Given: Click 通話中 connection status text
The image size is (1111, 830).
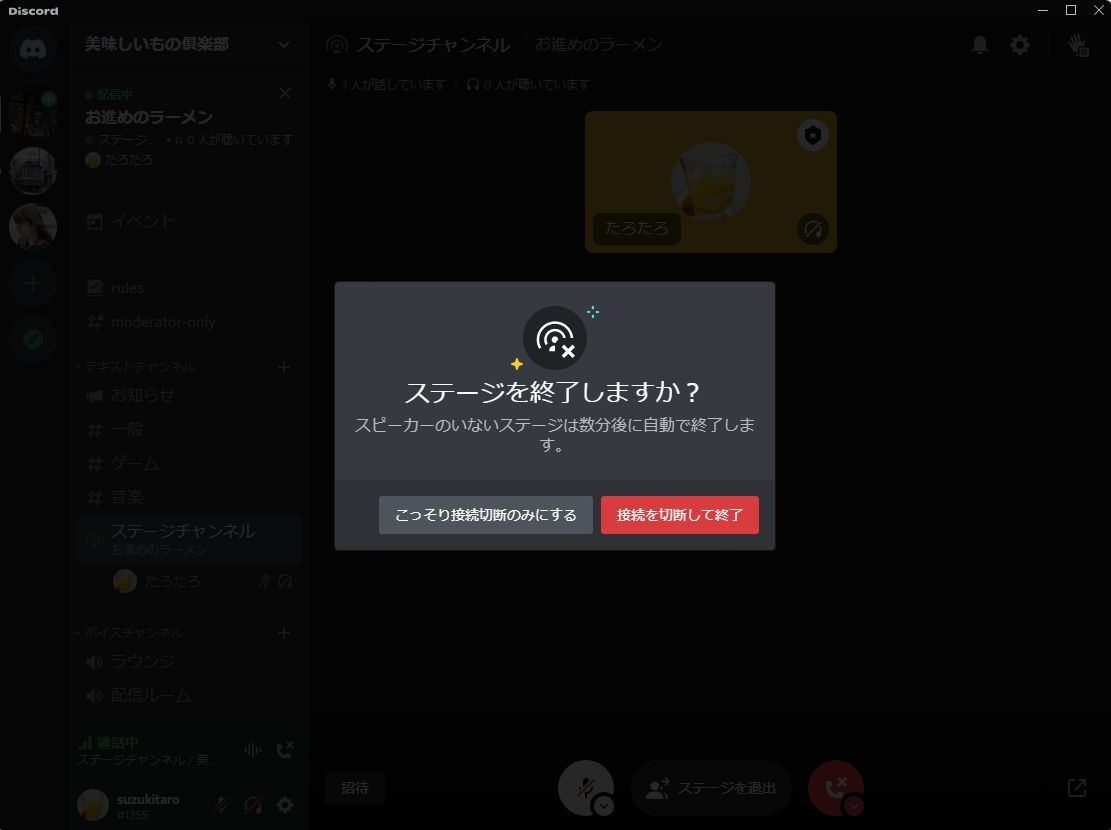Looking at the screenshot, I should 117,742.
